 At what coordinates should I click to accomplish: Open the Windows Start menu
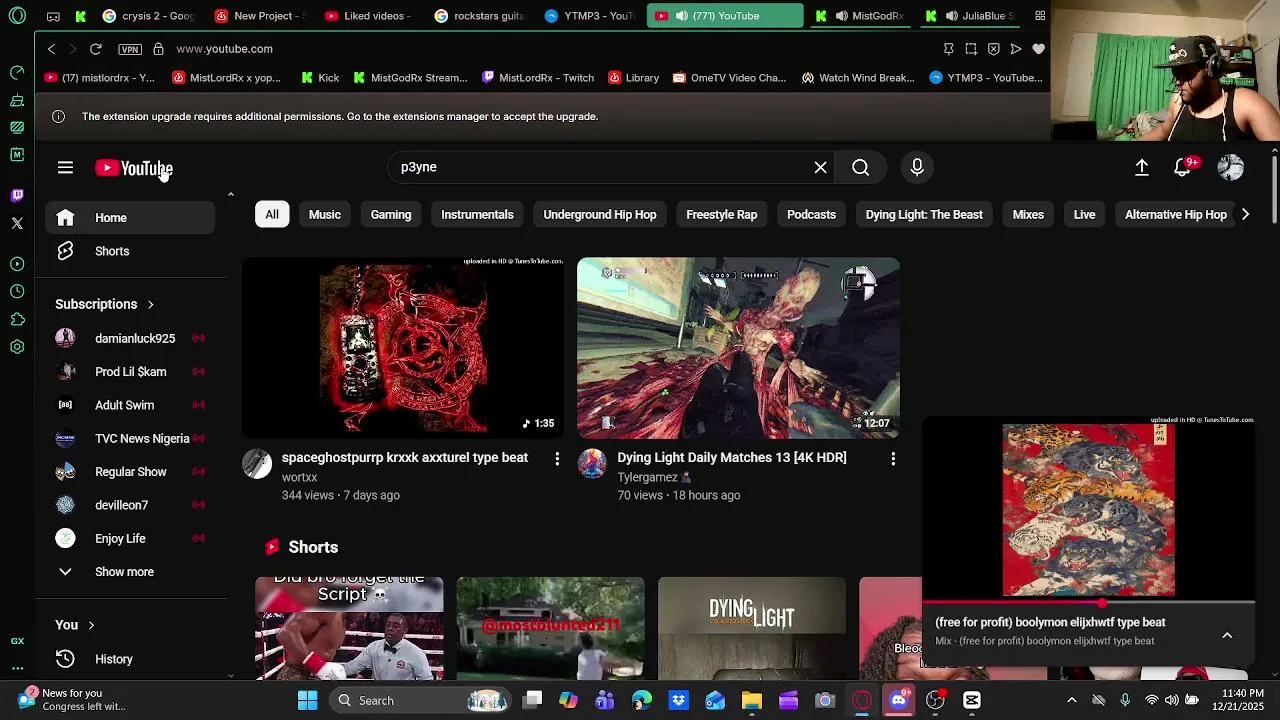(307, 700)
